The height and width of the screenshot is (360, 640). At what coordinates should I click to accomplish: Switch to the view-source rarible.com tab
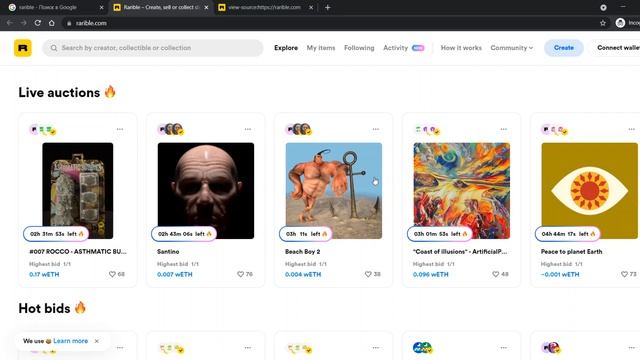click(x=264, y=7)
